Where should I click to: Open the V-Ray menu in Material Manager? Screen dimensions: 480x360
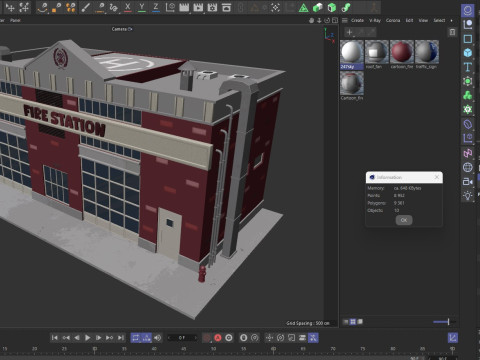(x=375, y=20)
